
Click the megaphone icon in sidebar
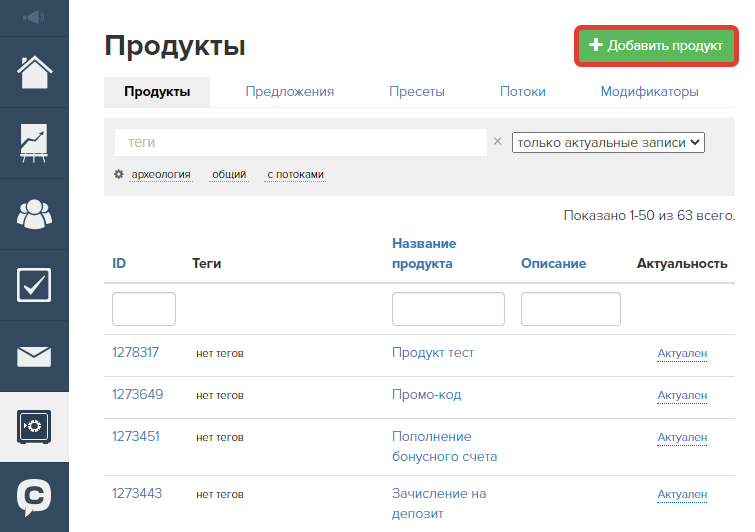[x=34, y=17]
